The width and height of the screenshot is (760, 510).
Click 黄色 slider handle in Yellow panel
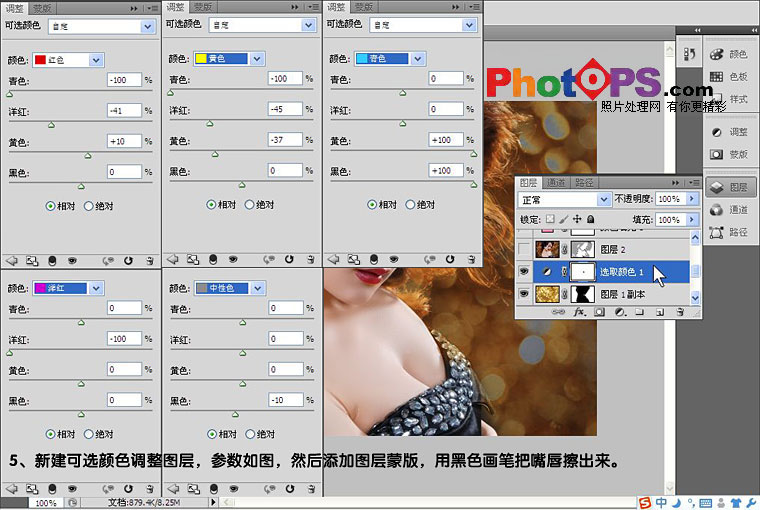[x=215, y=154]
